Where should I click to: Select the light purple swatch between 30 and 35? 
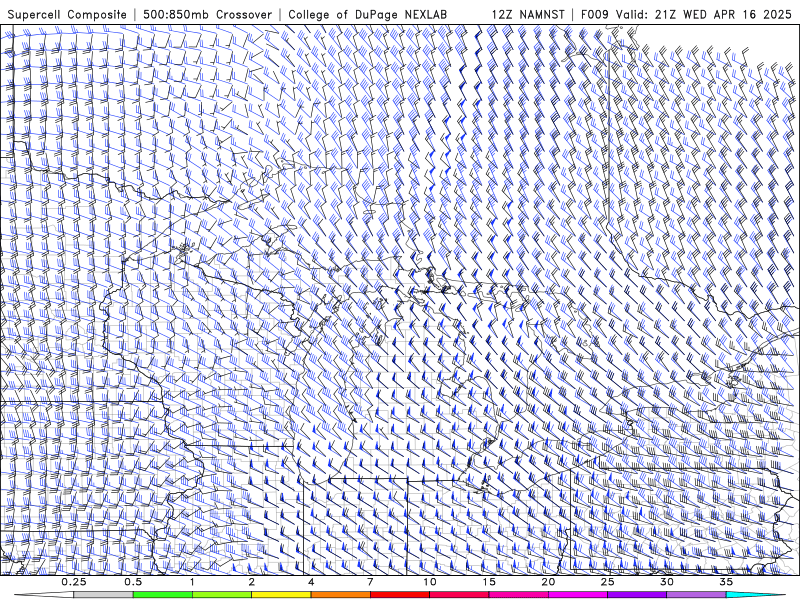pos(696,595)
